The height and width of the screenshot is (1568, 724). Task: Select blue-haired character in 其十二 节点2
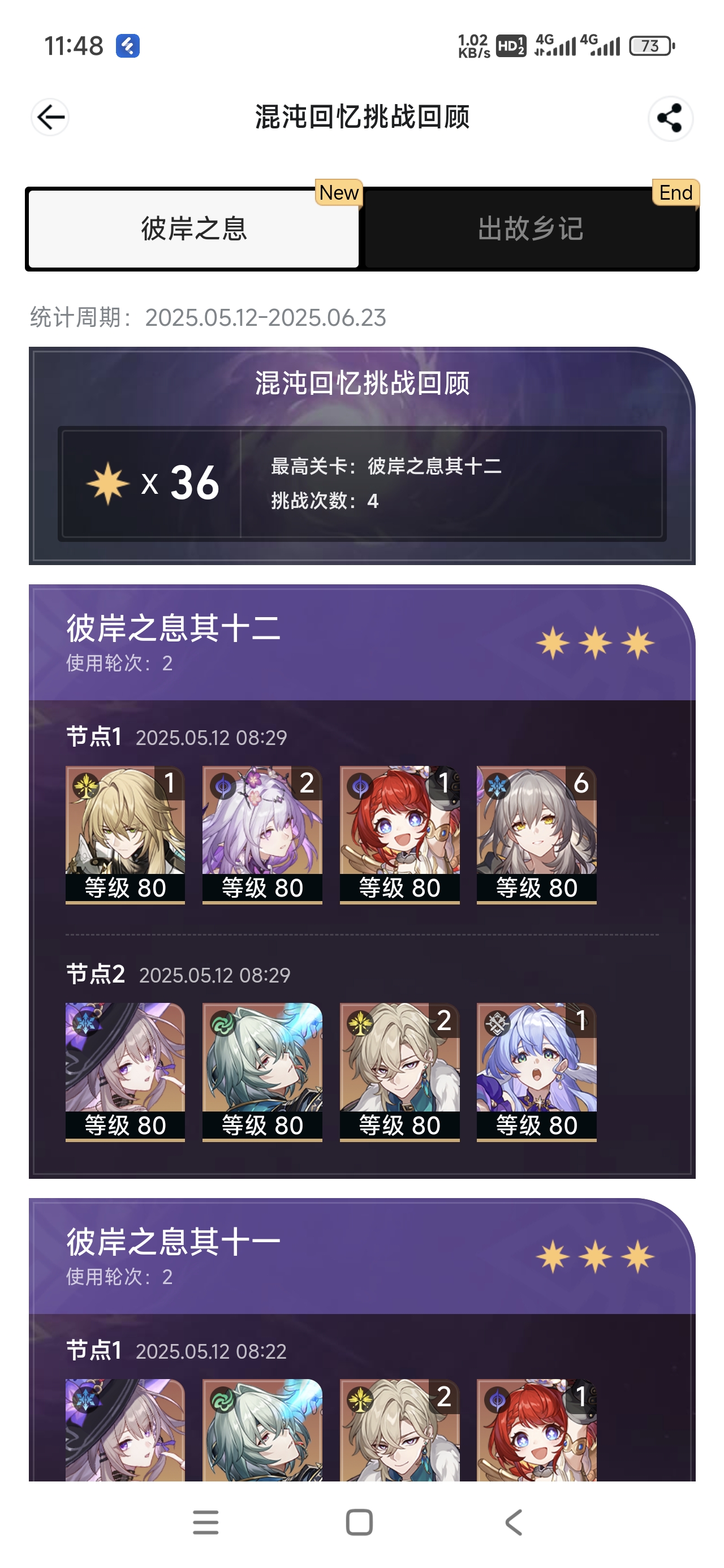tap(536, 1072)
